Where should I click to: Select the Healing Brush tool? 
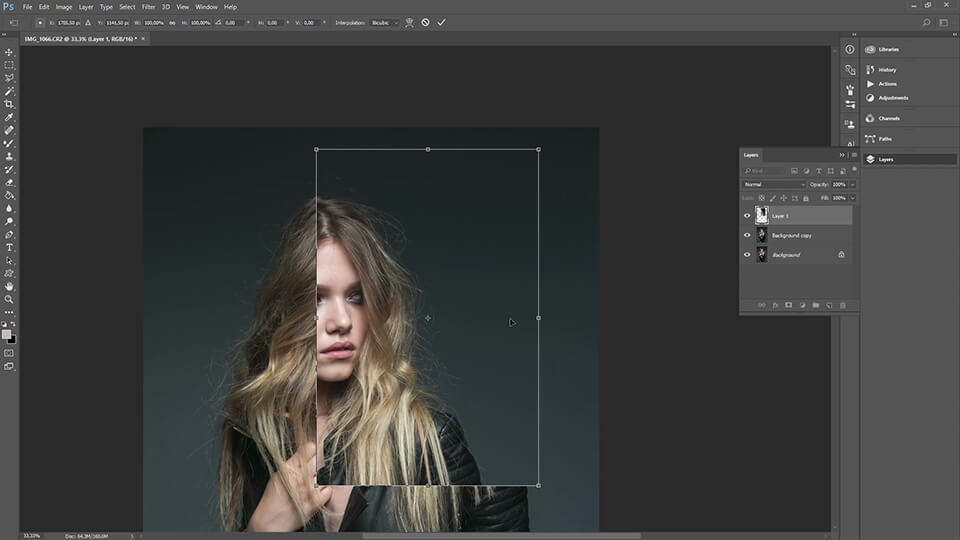(9, 130)
